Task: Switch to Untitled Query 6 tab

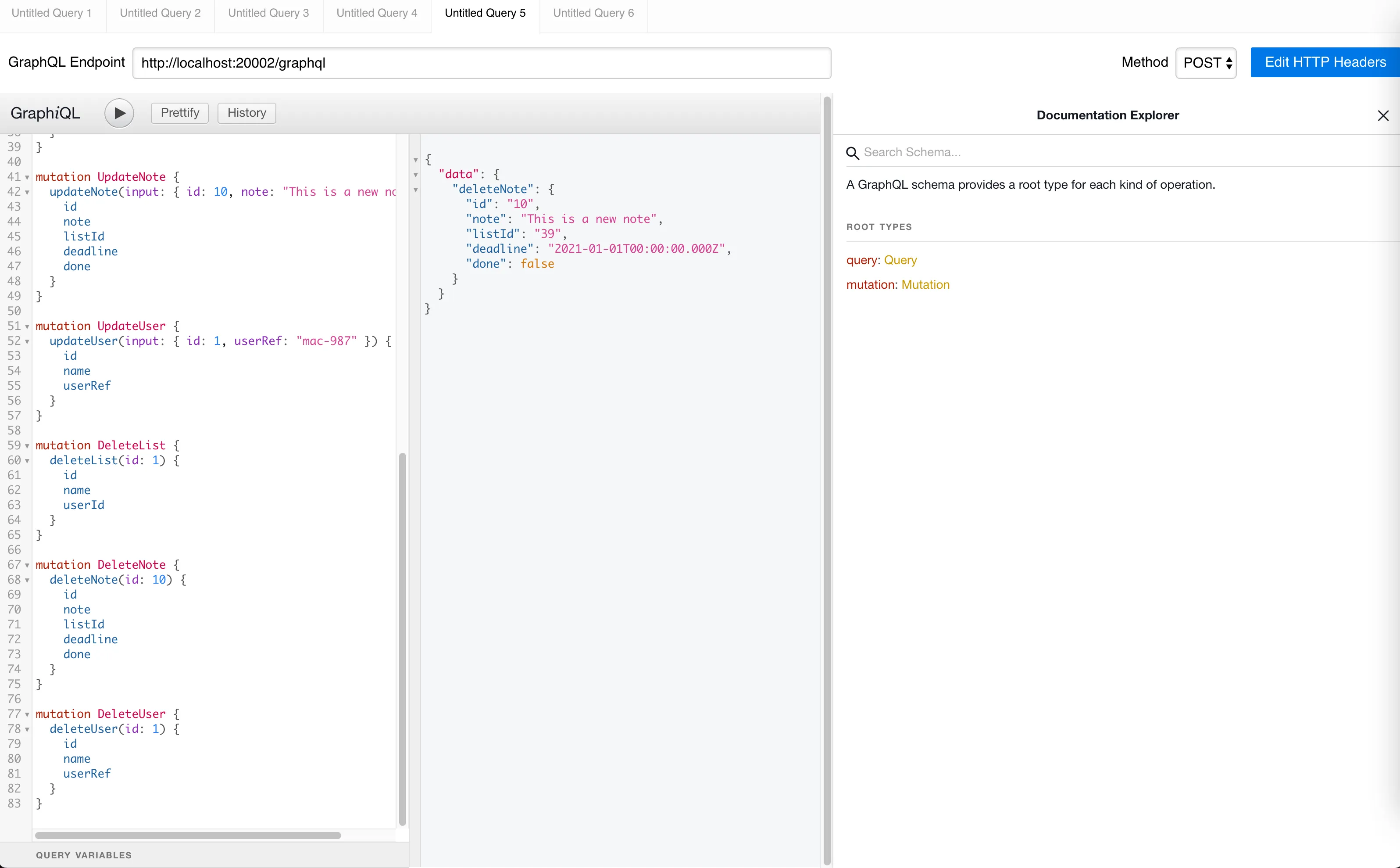Action: point(594,13)
